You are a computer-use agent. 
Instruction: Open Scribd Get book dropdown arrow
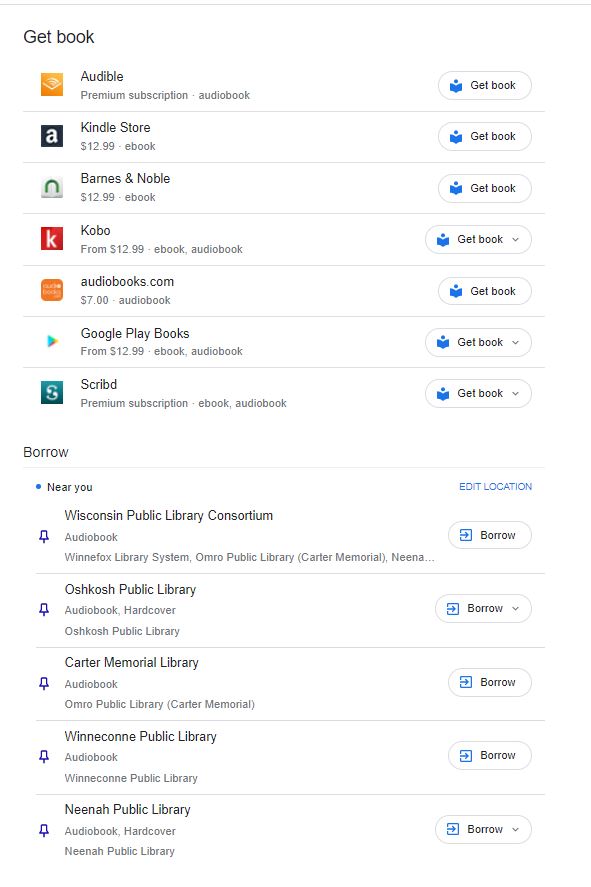[515, 393]
